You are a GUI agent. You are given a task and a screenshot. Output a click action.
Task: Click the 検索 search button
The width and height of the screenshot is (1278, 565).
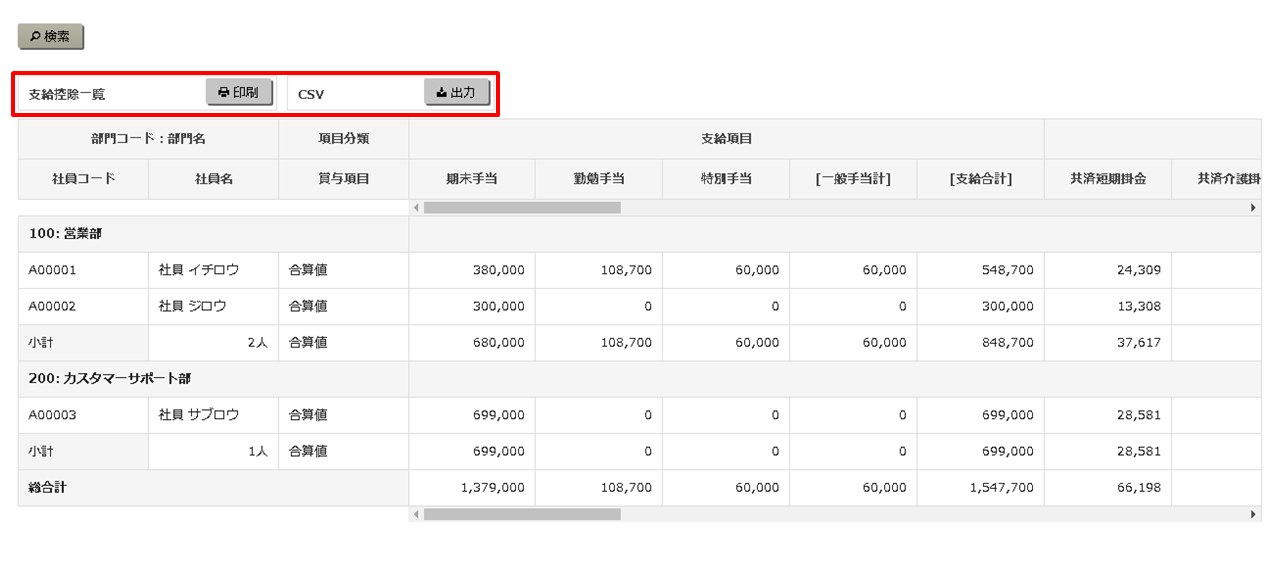(x=50, y=37)
